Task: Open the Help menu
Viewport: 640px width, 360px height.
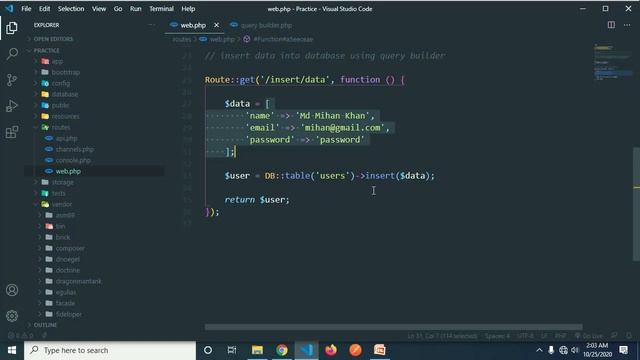Action: (188, 9)
